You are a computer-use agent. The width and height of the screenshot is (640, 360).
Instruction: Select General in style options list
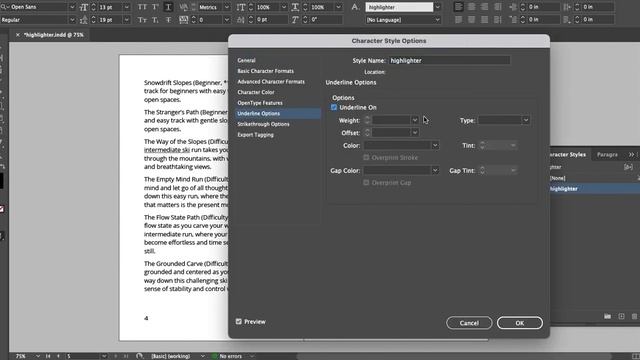pyautogui.click(x=247, y=60)
